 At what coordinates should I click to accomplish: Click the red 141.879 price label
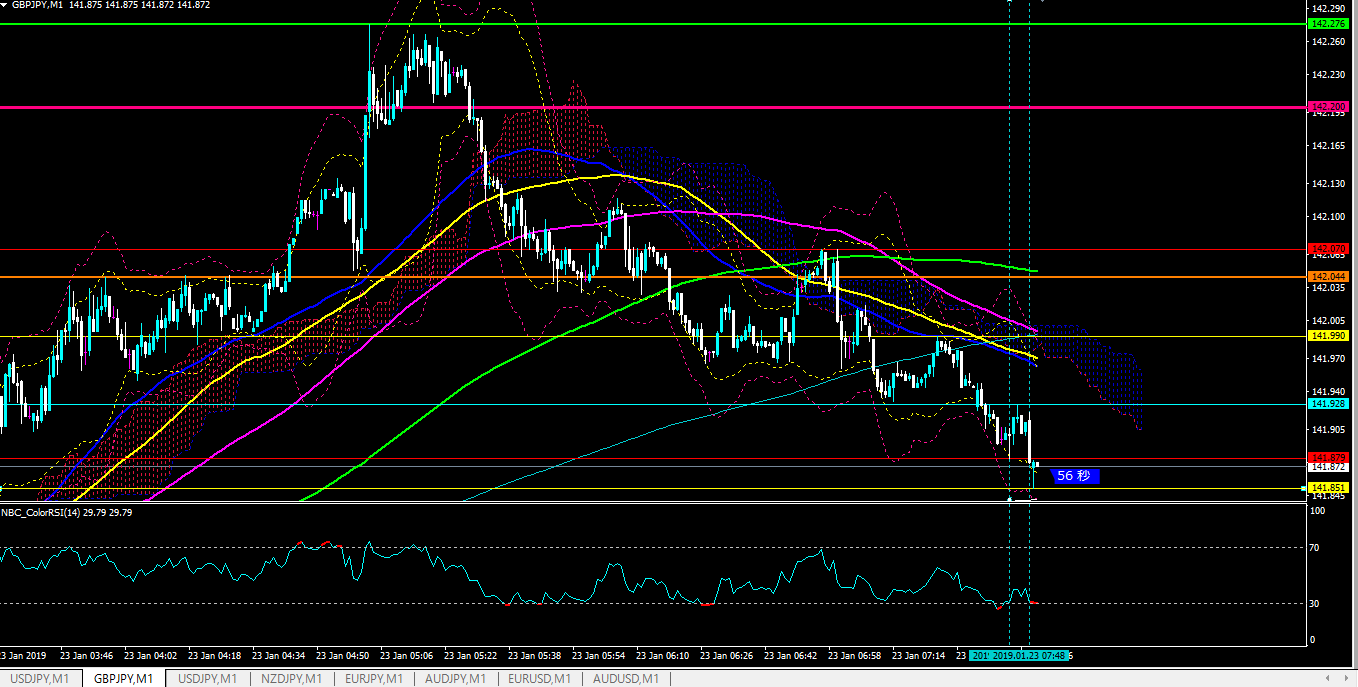[x=1329, y=458]
